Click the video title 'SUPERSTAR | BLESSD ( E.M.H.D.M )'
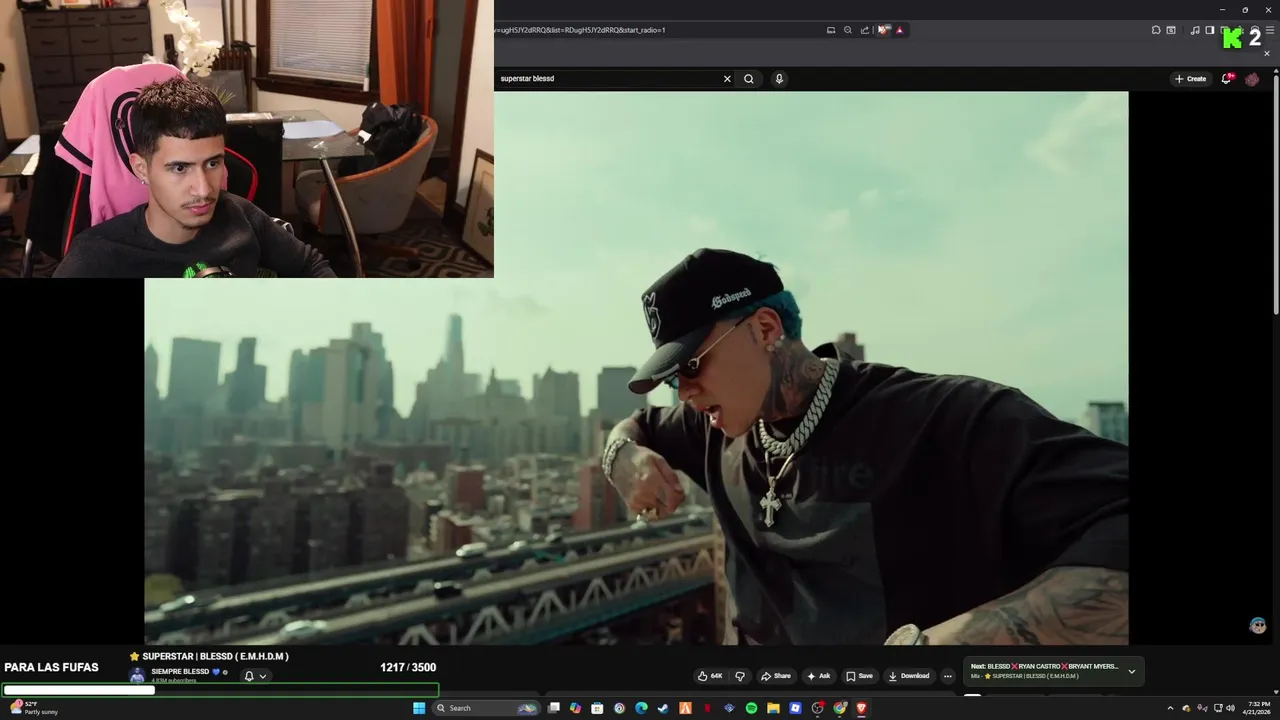 click(215, 656)
